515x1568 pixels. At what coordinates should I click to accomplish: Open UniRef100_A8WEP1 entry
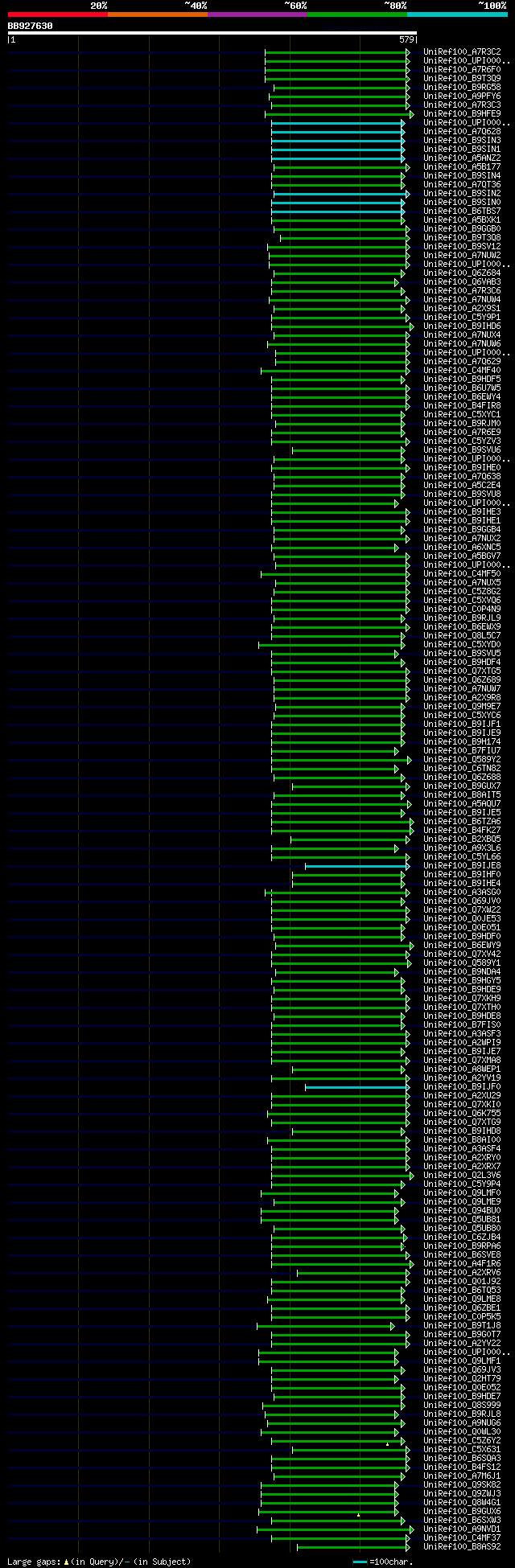[x=462, y=1069]
